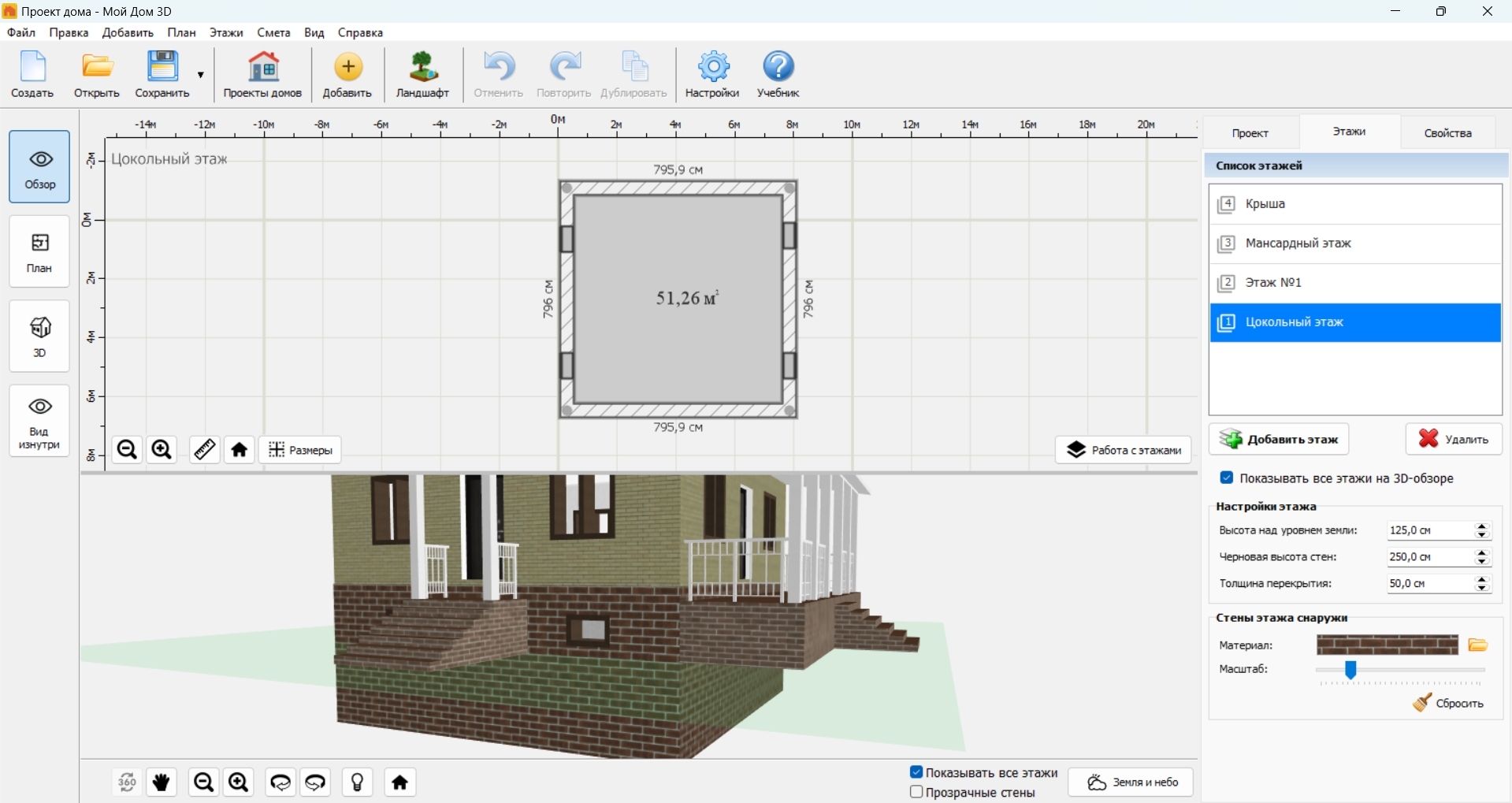Image resolution: width=1512 pixels, height=803 pixels.
Task: Toggle the light bulb lighting icon
Action: [358, 783]
